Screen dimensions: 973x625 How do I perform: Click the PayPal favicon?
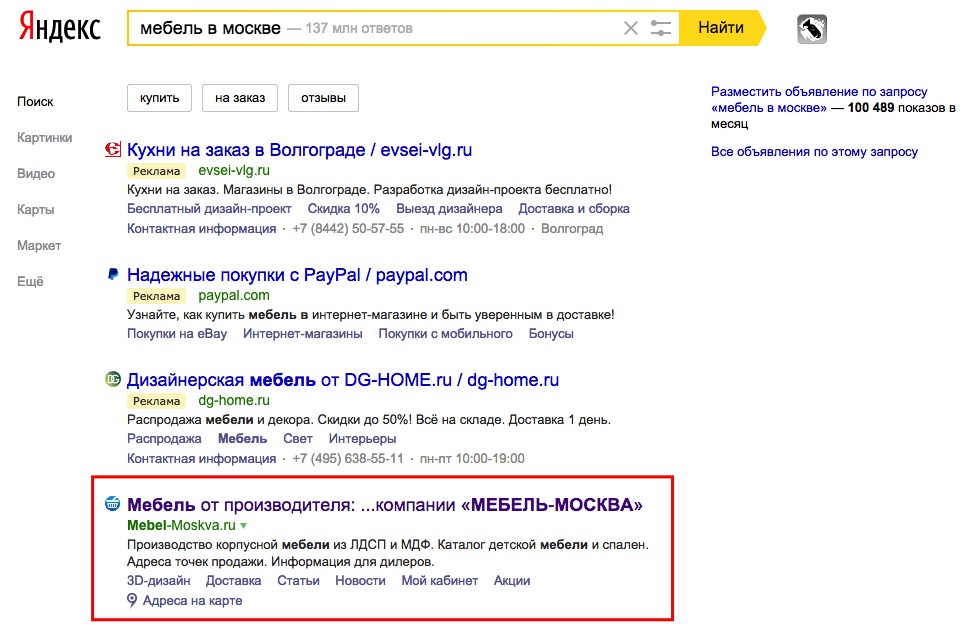click(112, 274)
